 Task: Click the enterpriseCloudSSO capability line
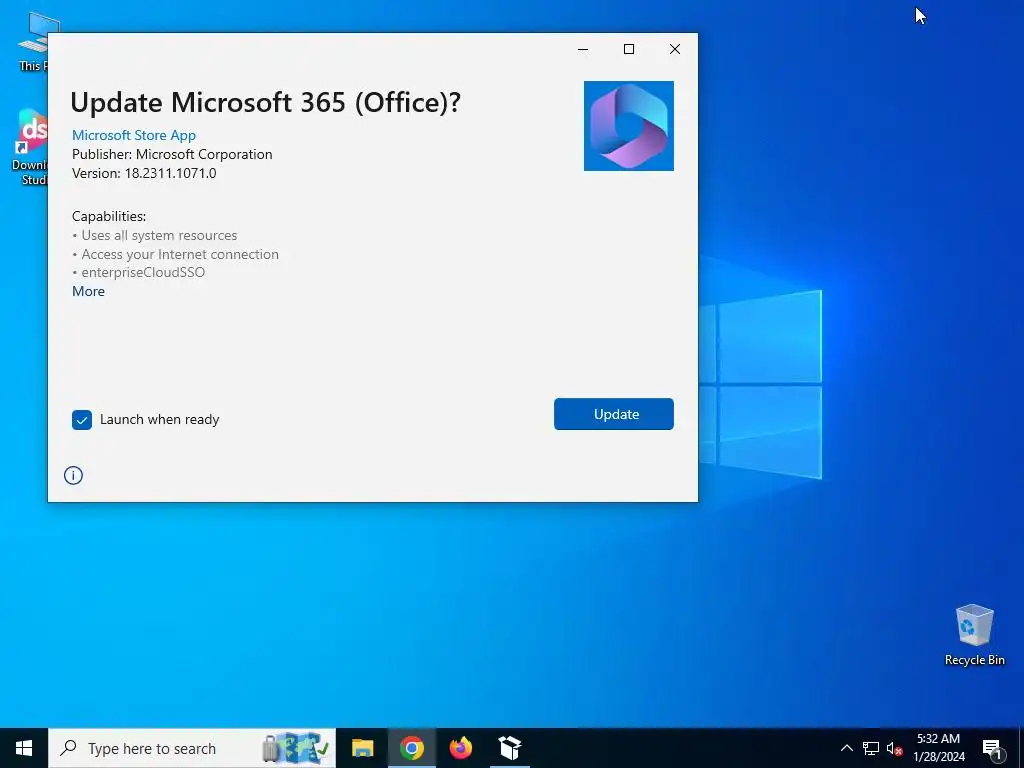(138, 272)
